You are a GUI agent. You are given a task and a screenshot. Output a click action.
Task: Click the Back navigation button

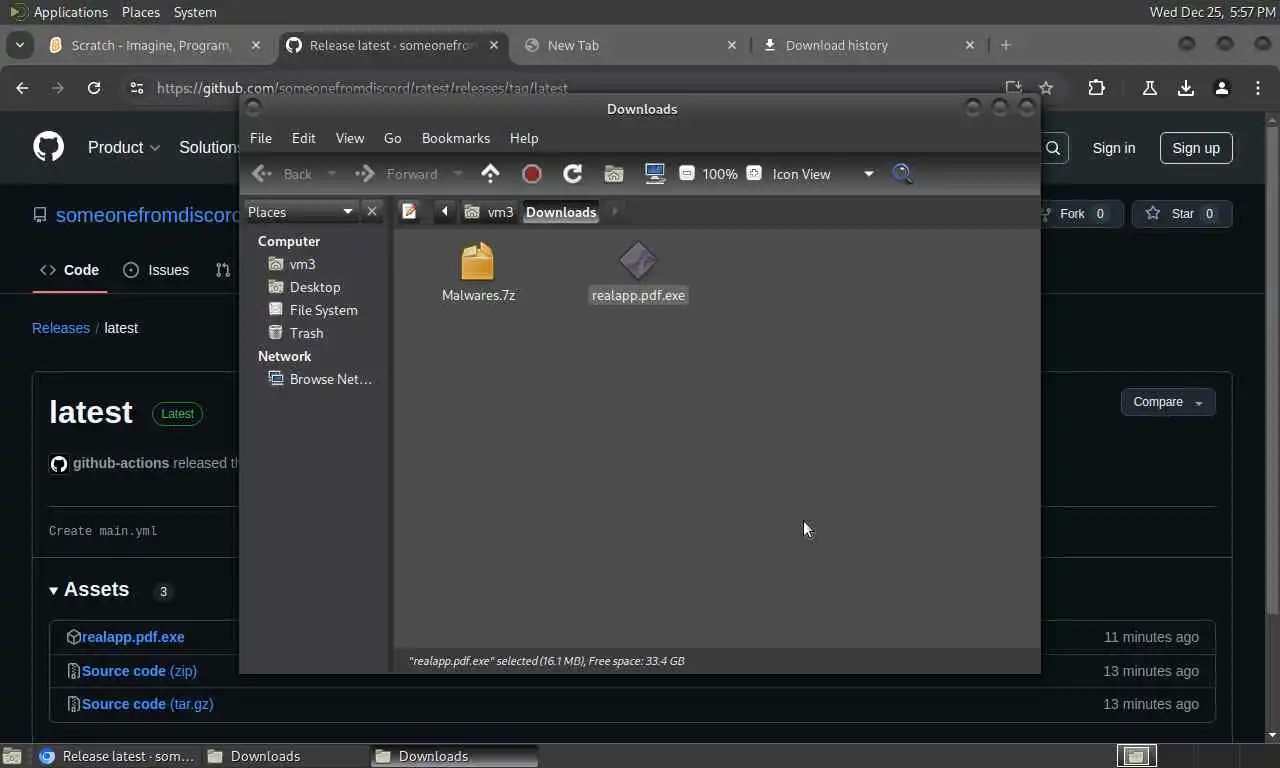(283, 174)
